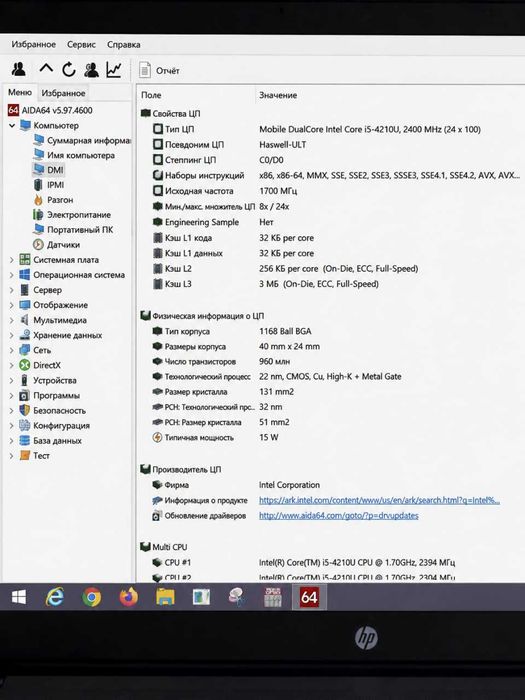
Task: Select the Кэш L3 row
Action: [x=266, y=284]
